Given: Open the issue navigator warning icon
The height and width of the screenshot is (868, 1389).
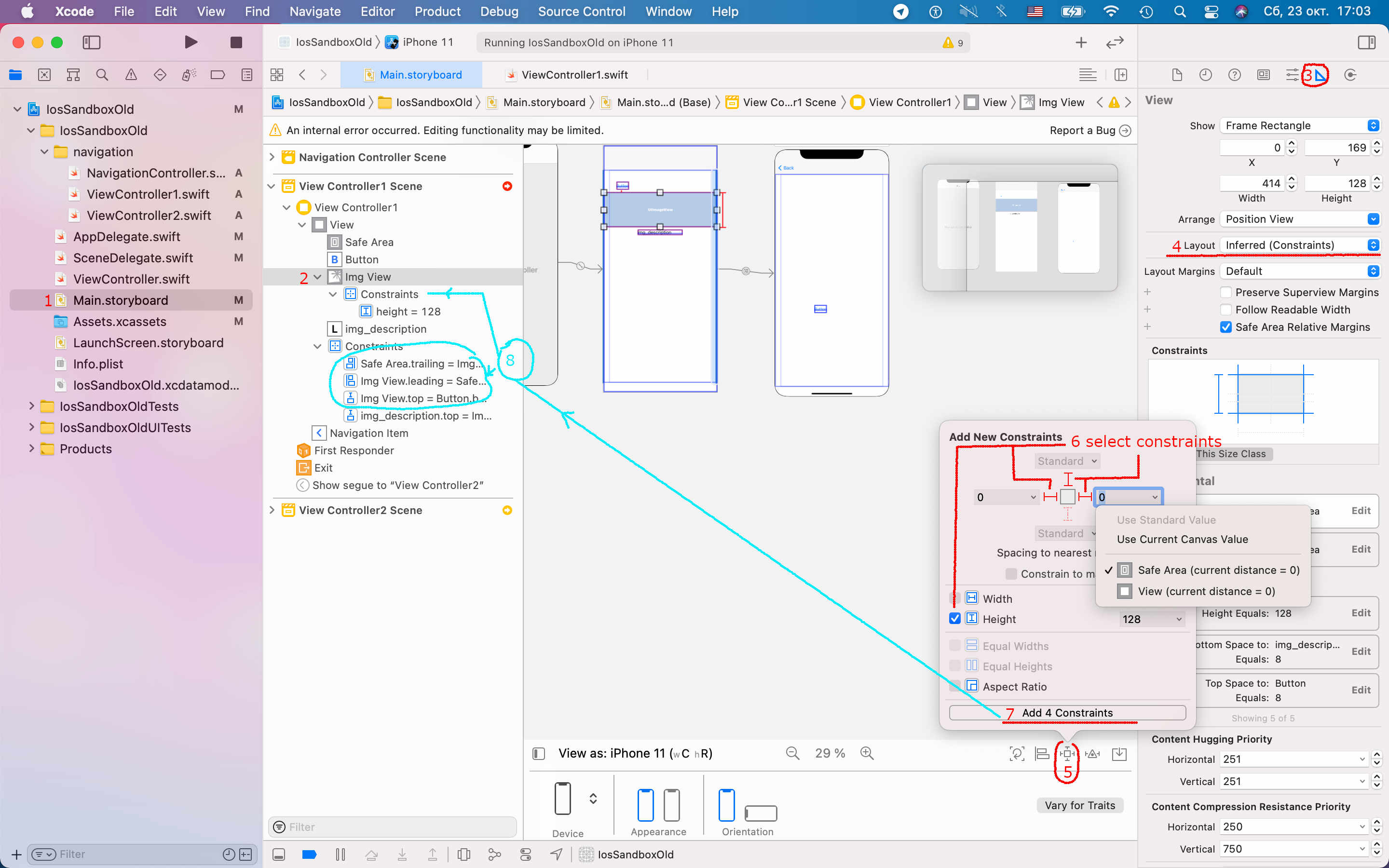Looking at the screenshot, I should (131, 75).
